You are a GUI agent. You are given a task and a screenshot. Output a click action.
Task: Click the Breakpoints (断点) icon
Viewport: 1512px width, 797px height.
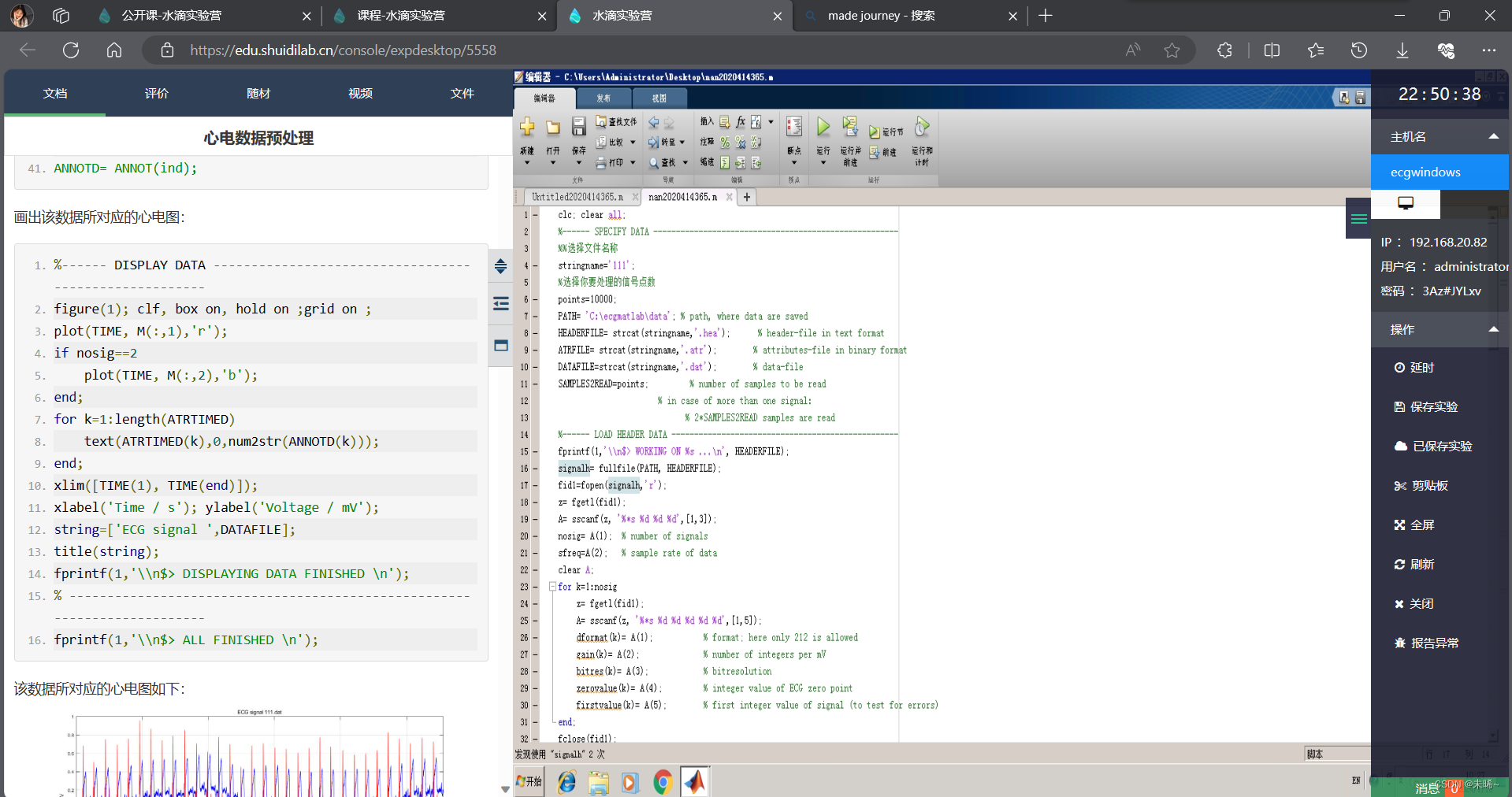(x=794, y=127)
